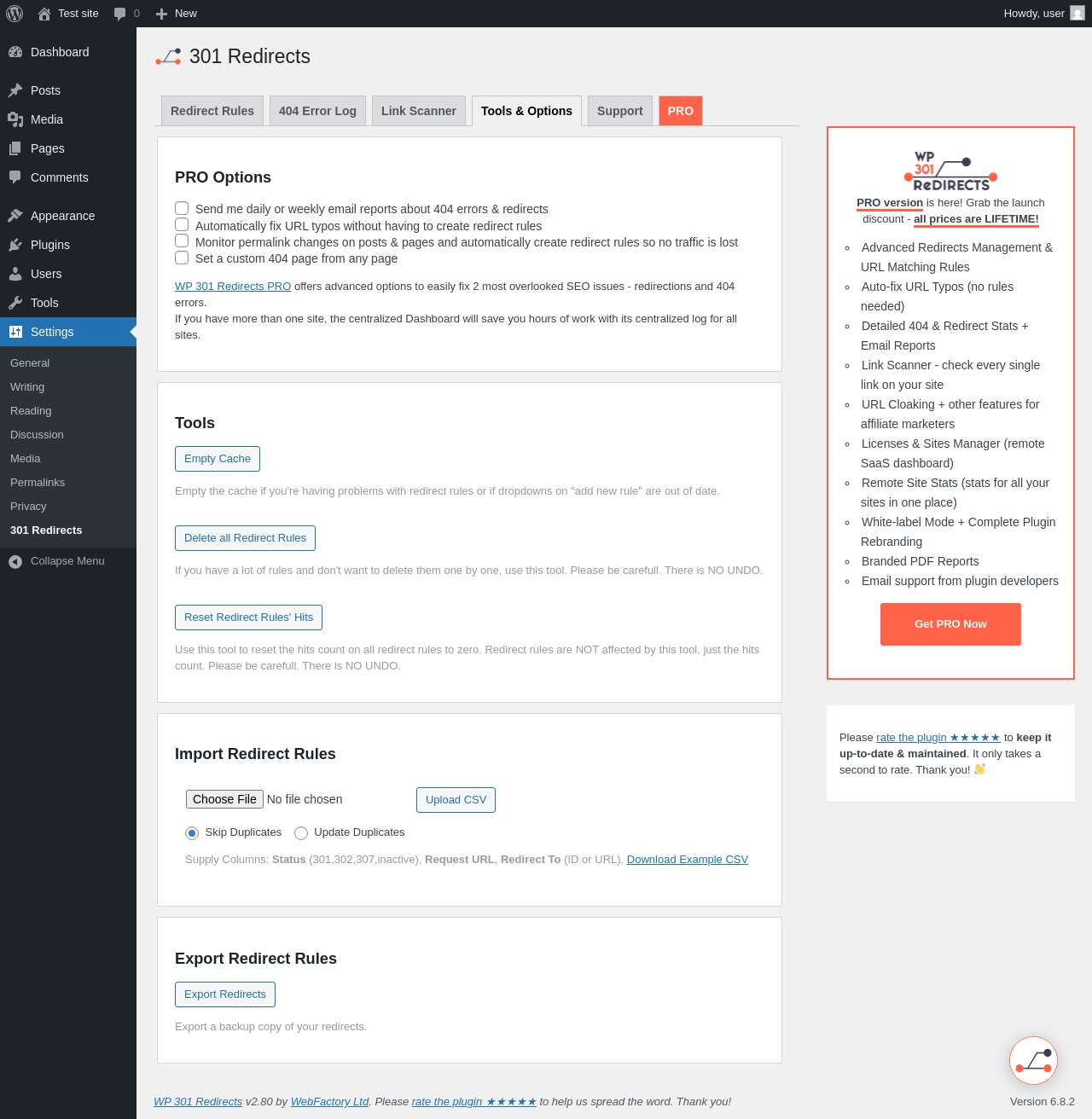The height and width of the screenshot is (1119, 1092).
Task: Check automatically fix URL typos option
Action: (x=182, y=224)
